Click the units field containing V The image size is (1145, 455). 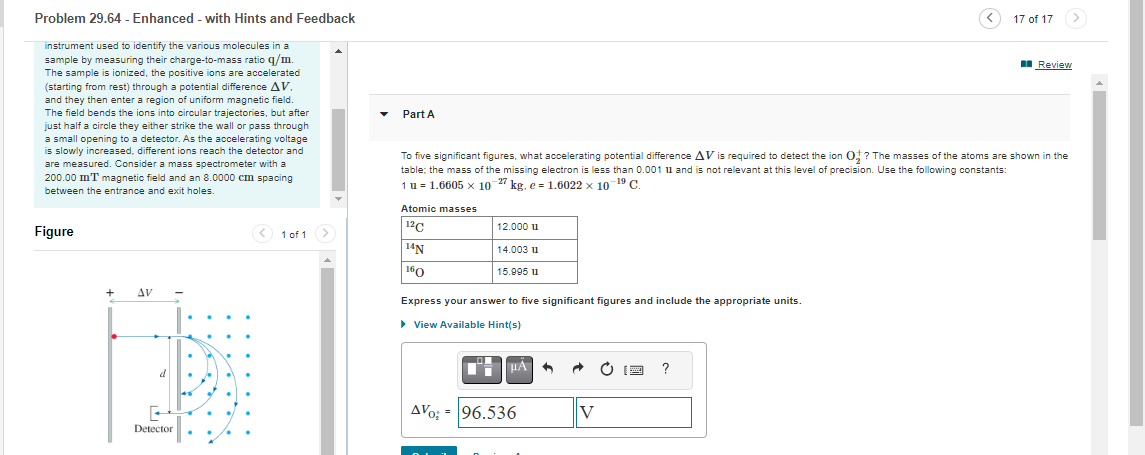click(634, 413)
